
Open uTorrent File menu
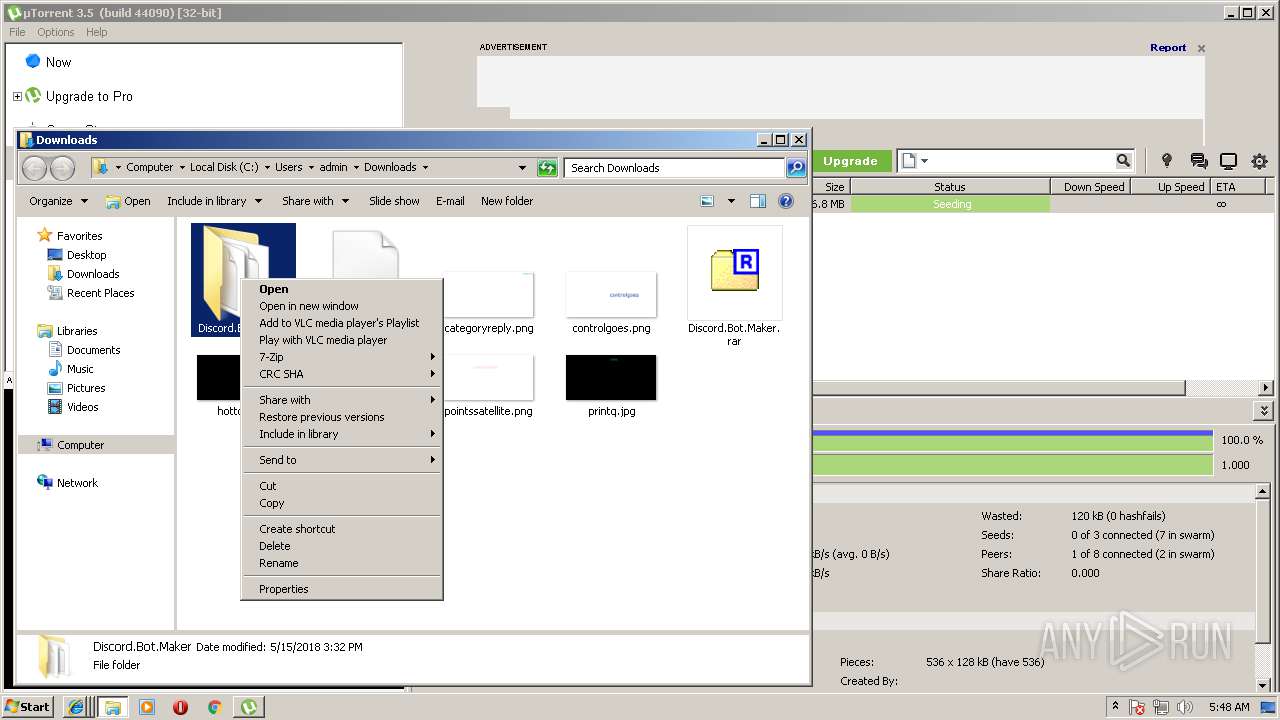[17, 32]
